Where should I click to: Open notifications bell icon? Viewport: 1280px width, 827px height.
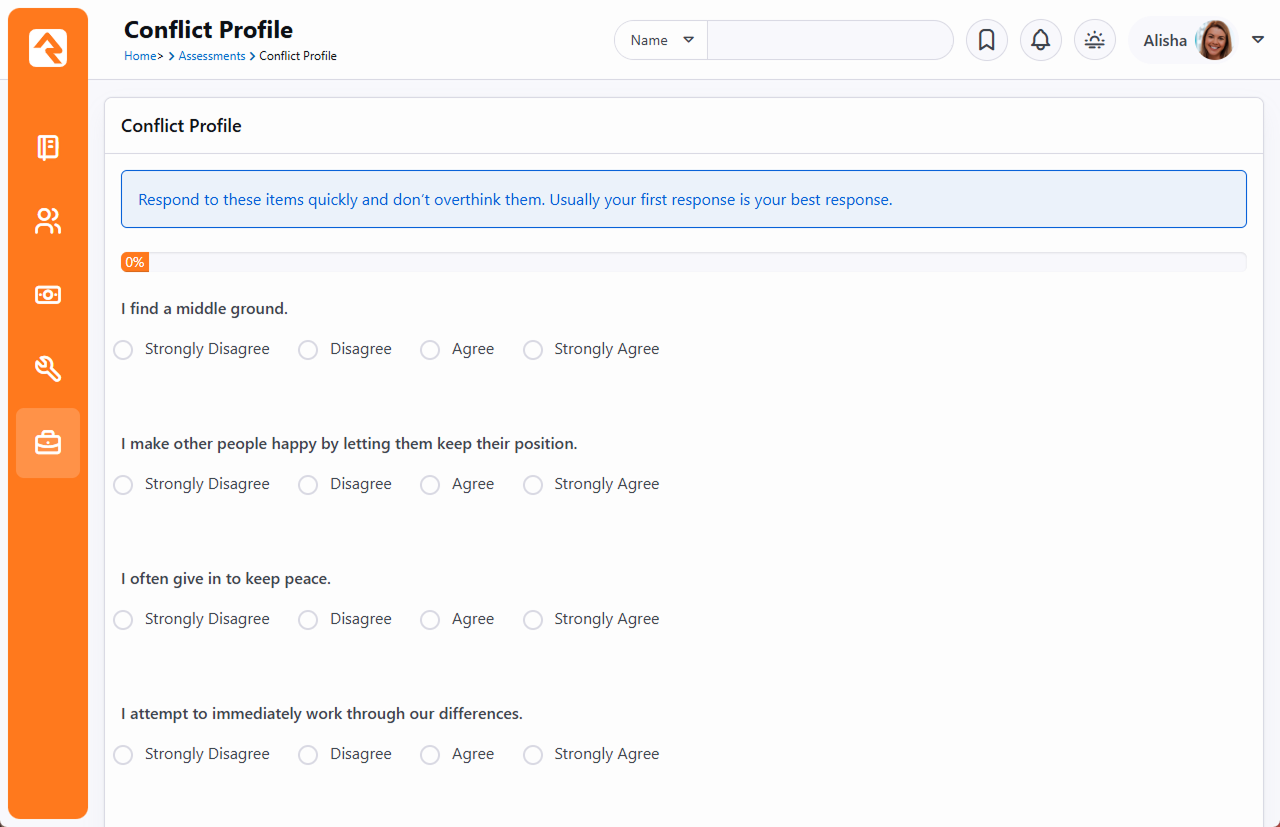coord(1040,40)
